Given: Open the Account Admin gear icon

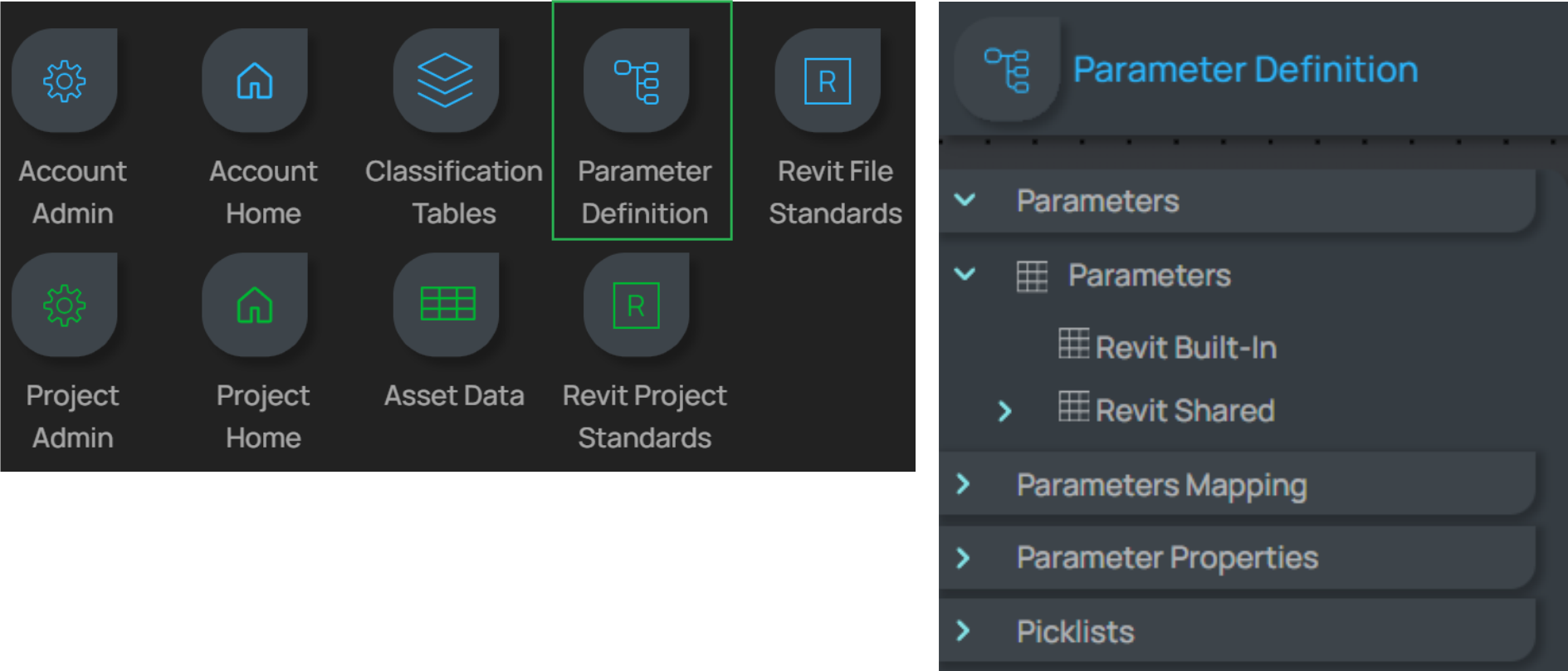Looking at the screenshot, I should pos(65,81).
